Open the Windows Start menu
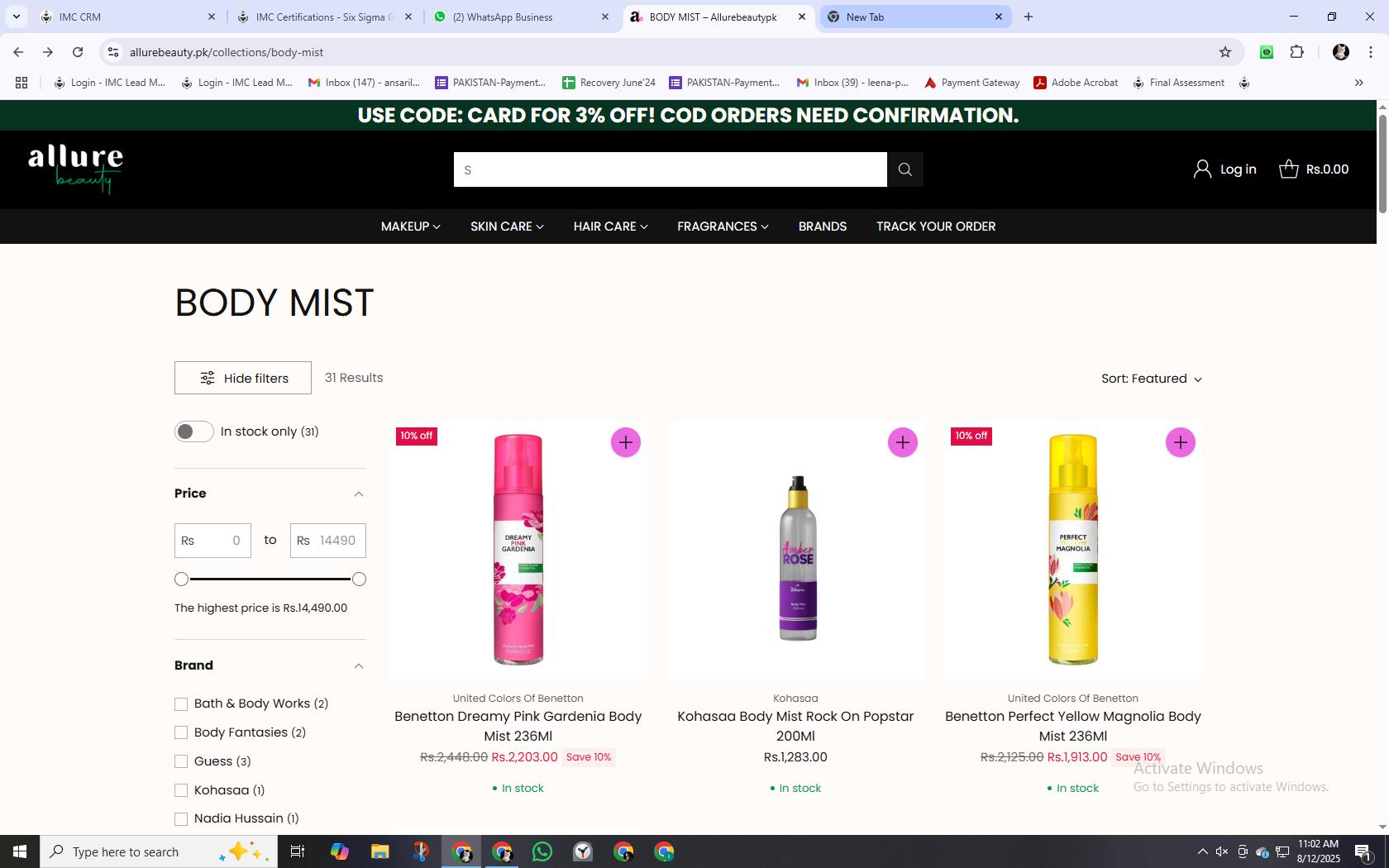The width and height of the screenshot is (1389, 868). click(x=20, y=851)
